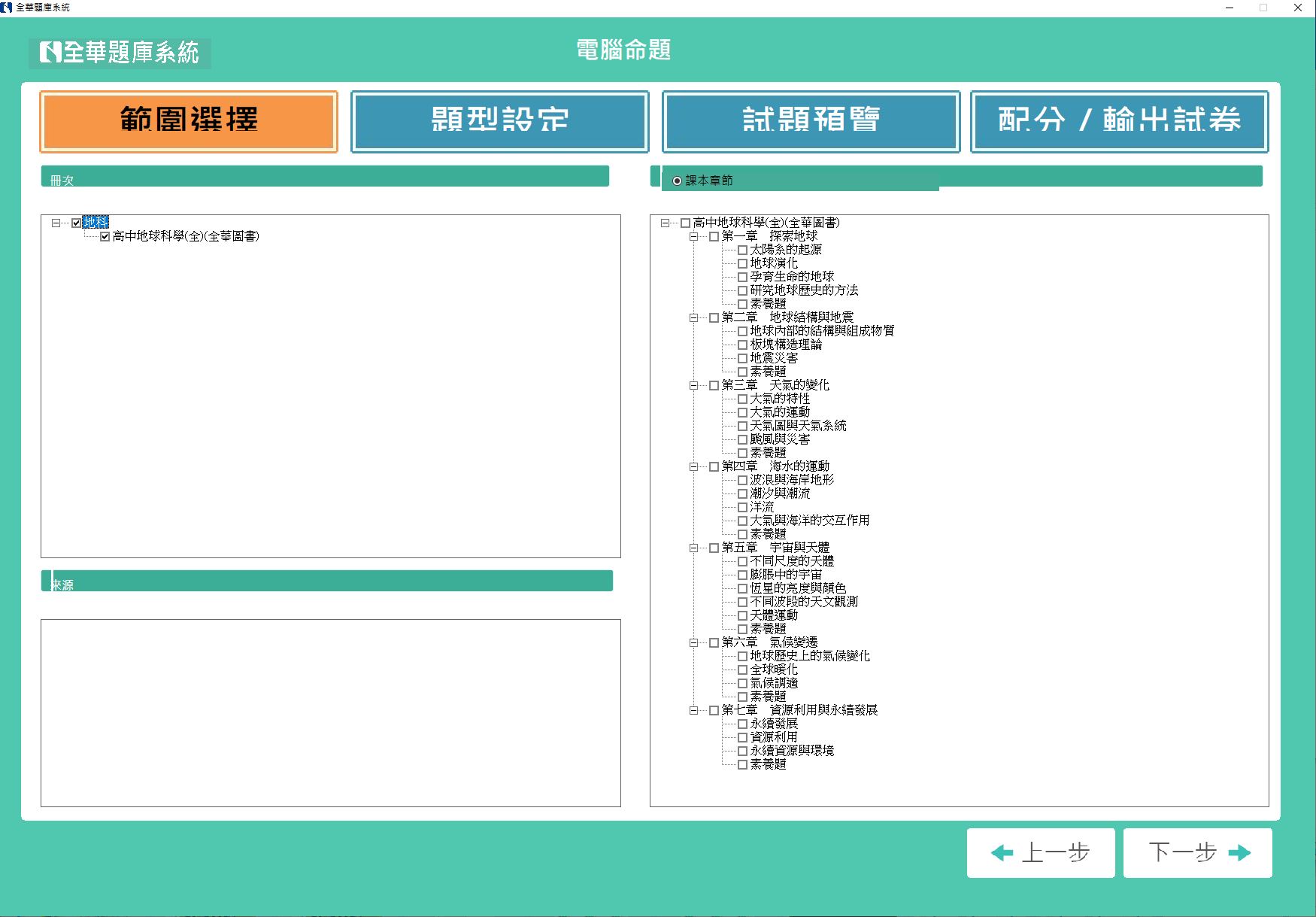The width and height of the screenshot is (1316, 917).
Task: Tick the 板塊構造理論 checkbox
Action: coord(742,345)
